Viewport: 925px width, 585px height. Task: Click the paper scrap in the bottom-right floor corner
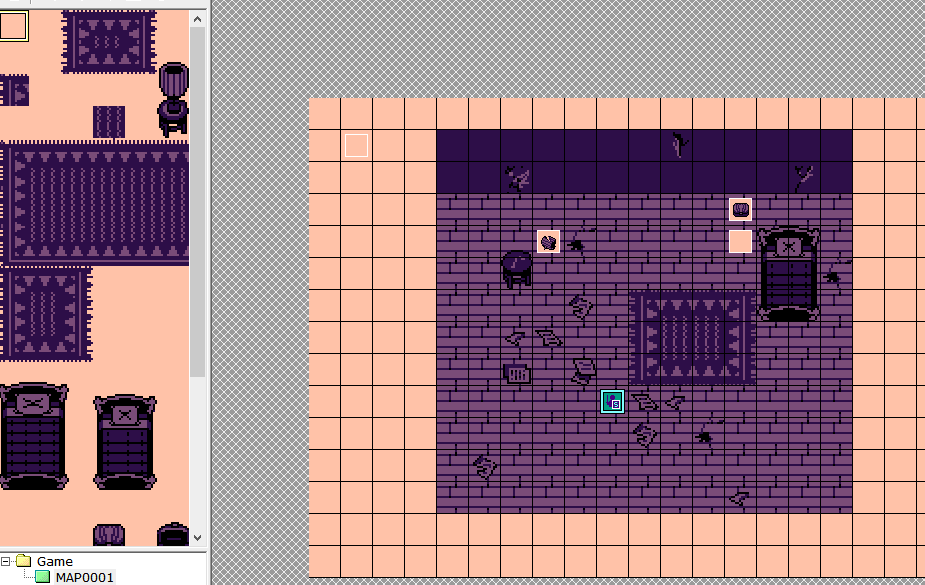coord(739,499)
